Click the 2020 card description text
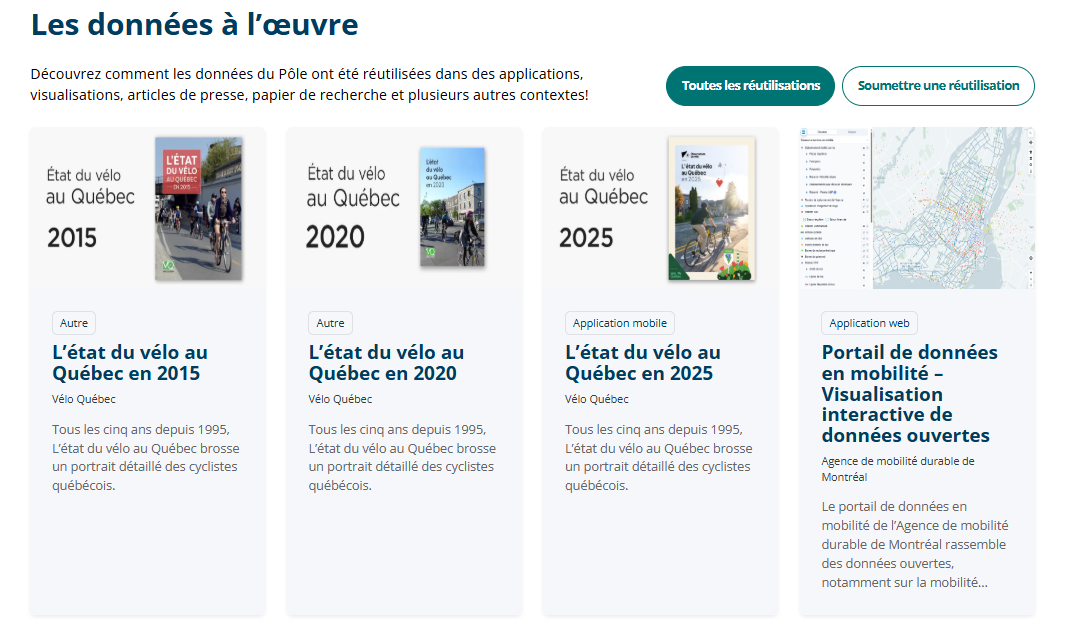This screenshot has height=643, width=1087. (x=402, y=457)
